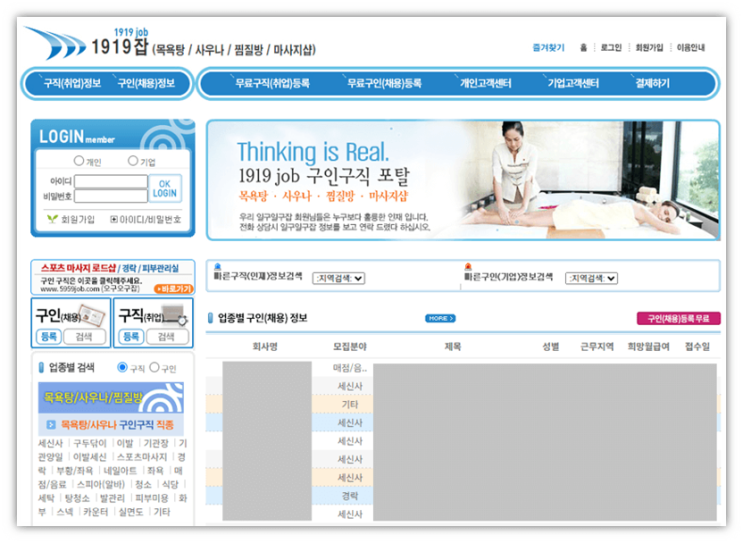Click 청소 category link
743x543 pixels.
point(143,484)
